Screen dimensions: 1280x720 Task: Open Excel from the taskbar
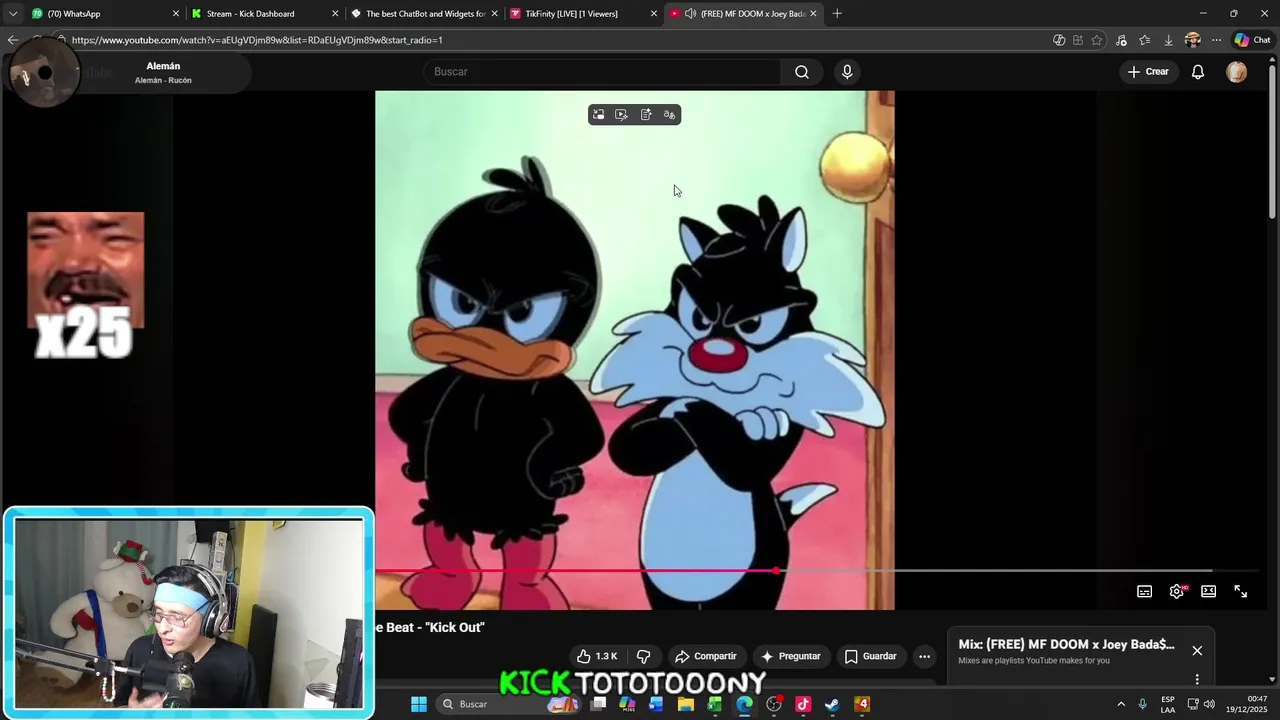[715, 704]
